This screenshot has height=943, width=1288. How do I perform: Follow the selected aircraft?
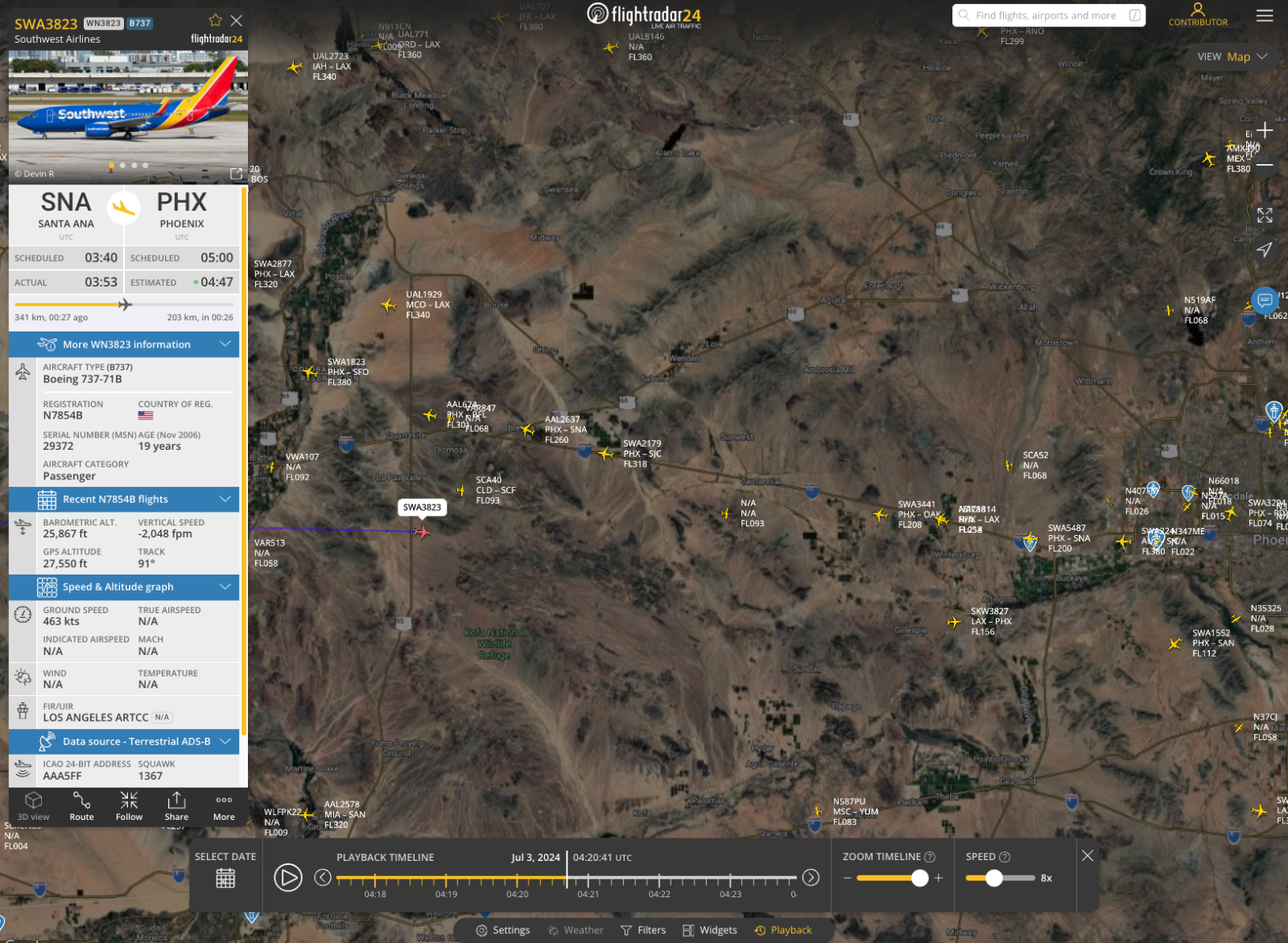(129, 806)
